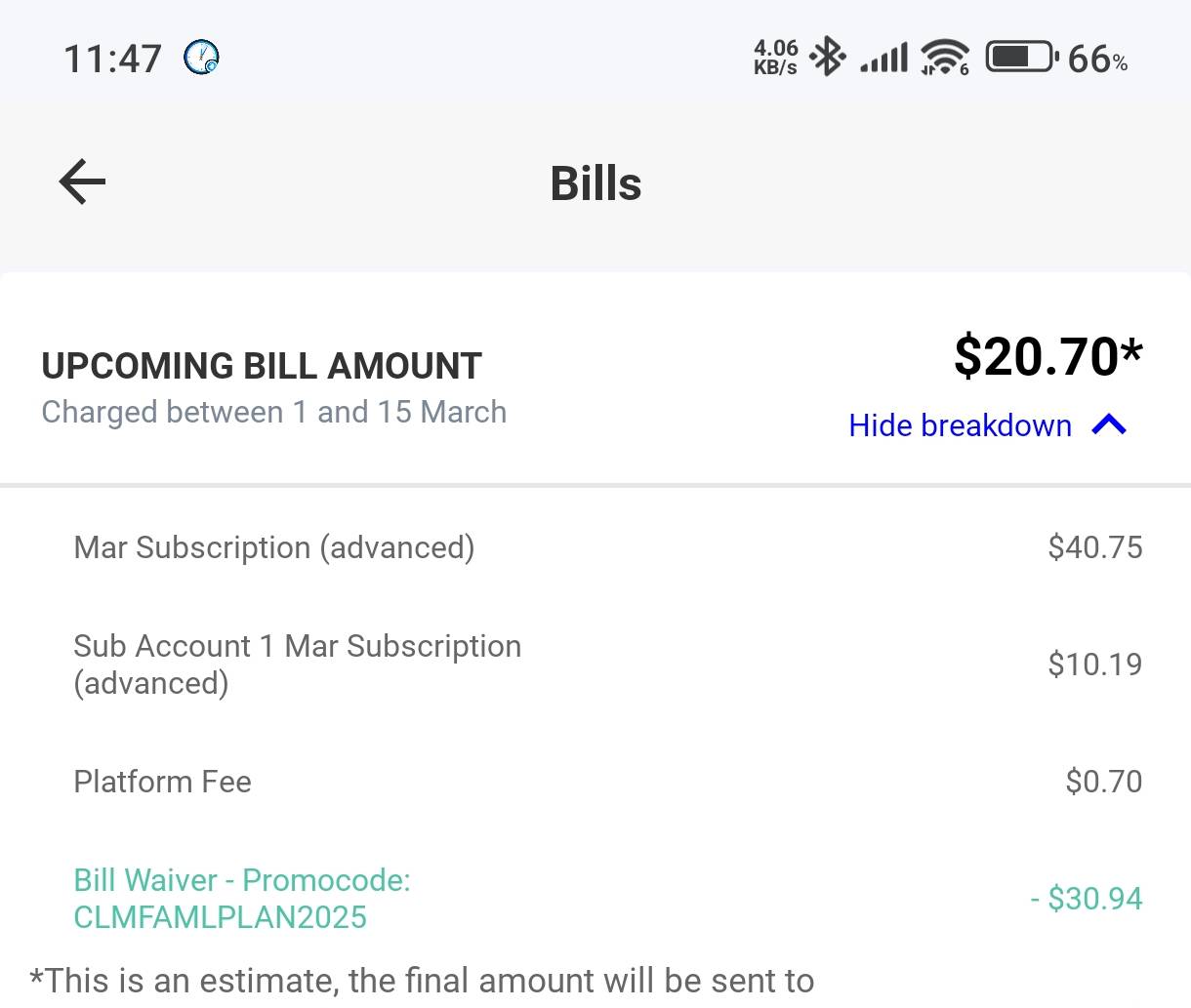Tap the - $30.94 waiver amount
The height and width of the screenshot is (1008, 1191).
(x=1086, y=898)
